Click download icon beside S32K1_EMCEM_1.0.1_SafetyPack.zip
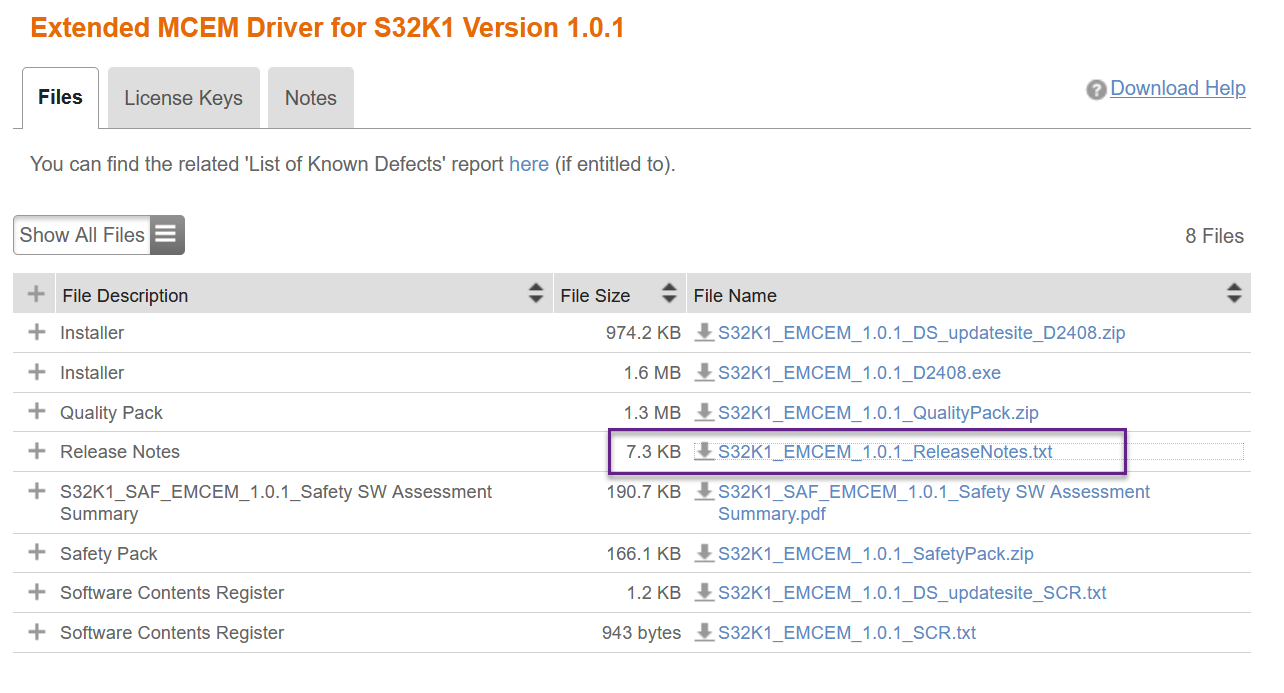 705,553
